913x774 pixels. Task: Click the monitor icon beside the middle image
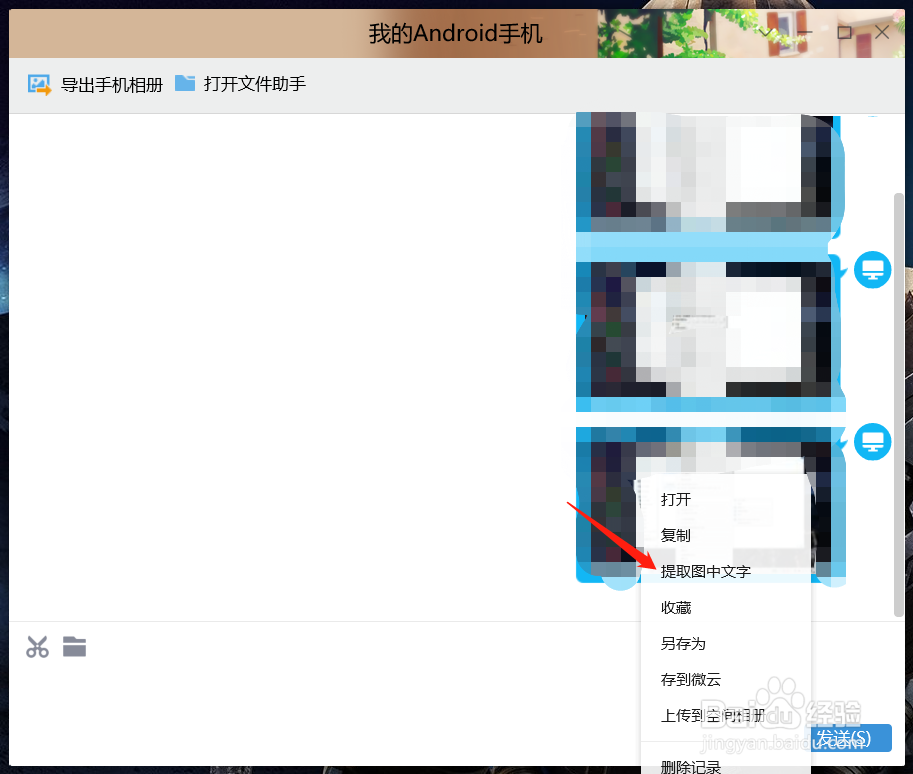[x=872, y=269]
